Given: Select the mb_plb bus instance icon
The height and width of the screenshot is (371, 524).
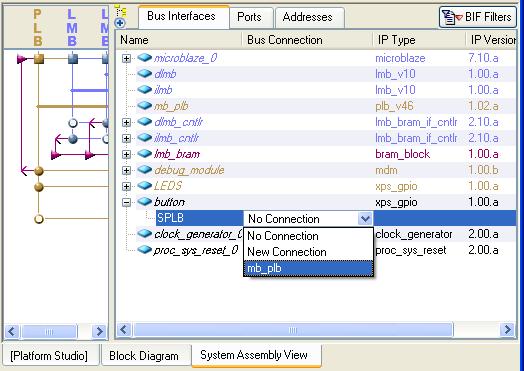Looking at the screenshot, I should [x=145, y=106].
